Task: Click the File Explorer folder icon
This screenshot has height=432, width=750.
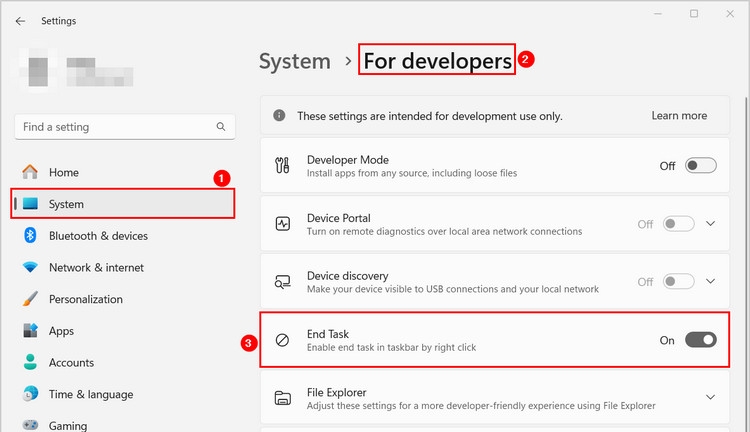Action: [283, 398]
